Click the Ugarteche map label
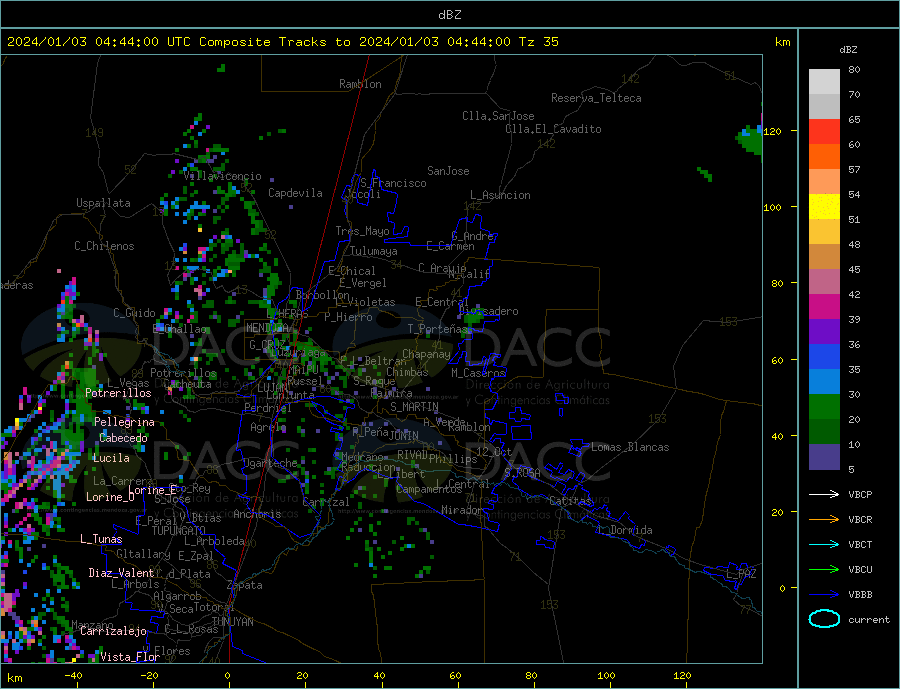This screenshot has height=689, width=900. [270, 463]
